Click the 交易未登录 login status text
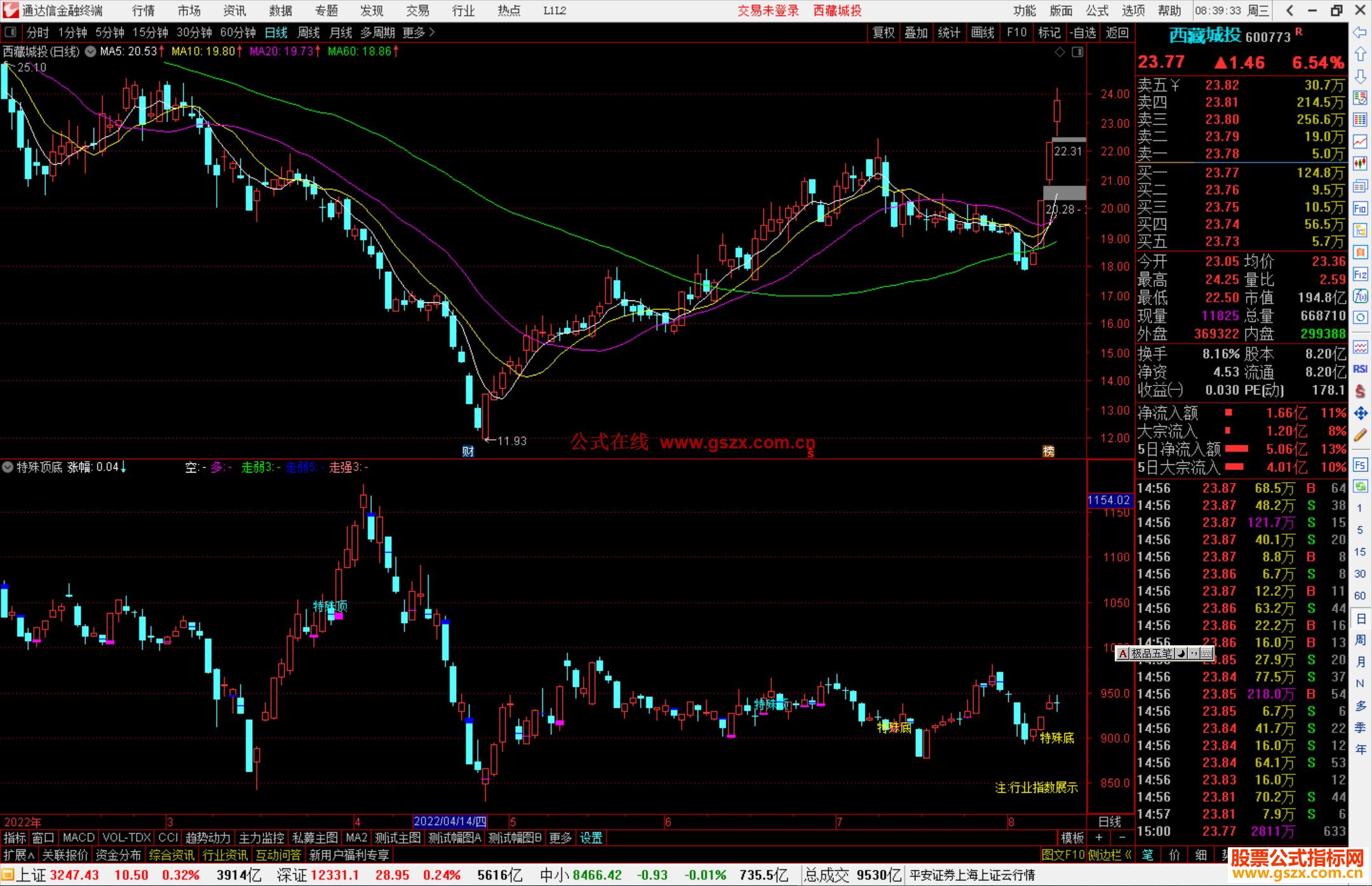The height and width of the screenshot is (886, 1372). coord(768,10)
